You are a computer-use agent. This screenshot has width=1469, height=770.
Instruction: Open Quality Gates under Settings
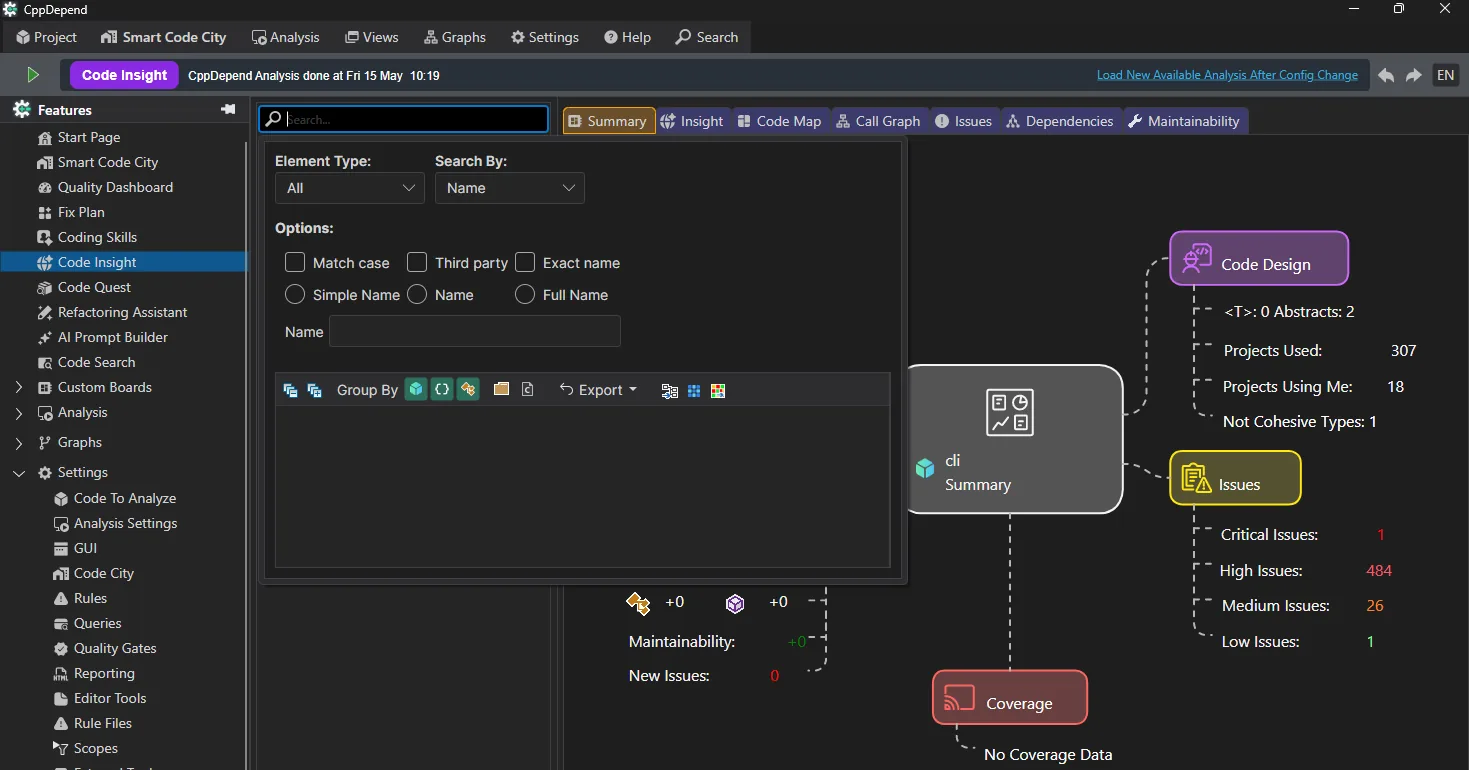[x=115, y=648]
